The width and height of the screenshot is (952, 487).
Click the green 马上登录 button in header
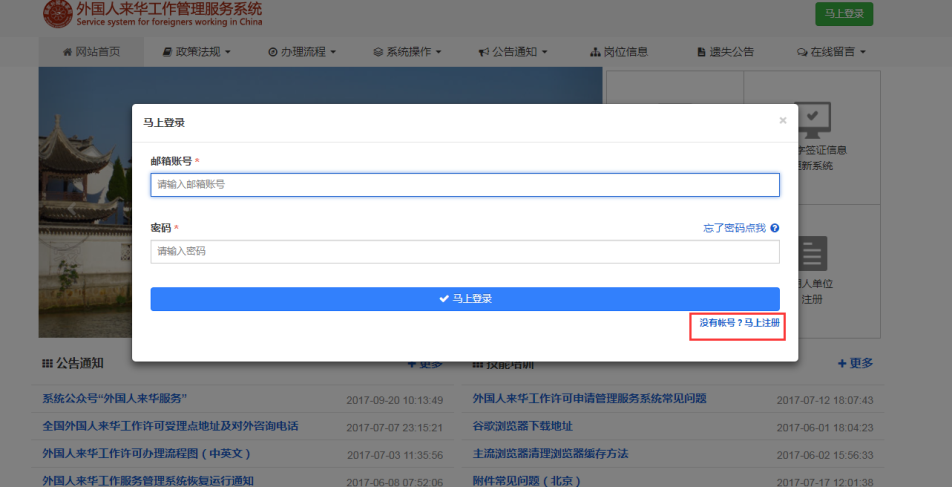(x=844, y=14)
